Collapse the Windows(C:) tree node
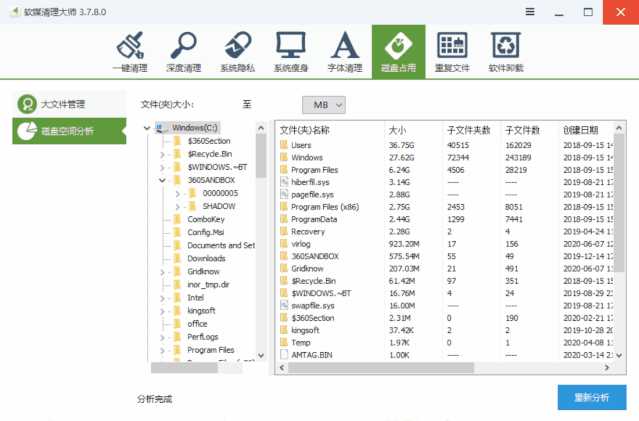This screenshot has width=639, height=421. (x=147, y=128)
